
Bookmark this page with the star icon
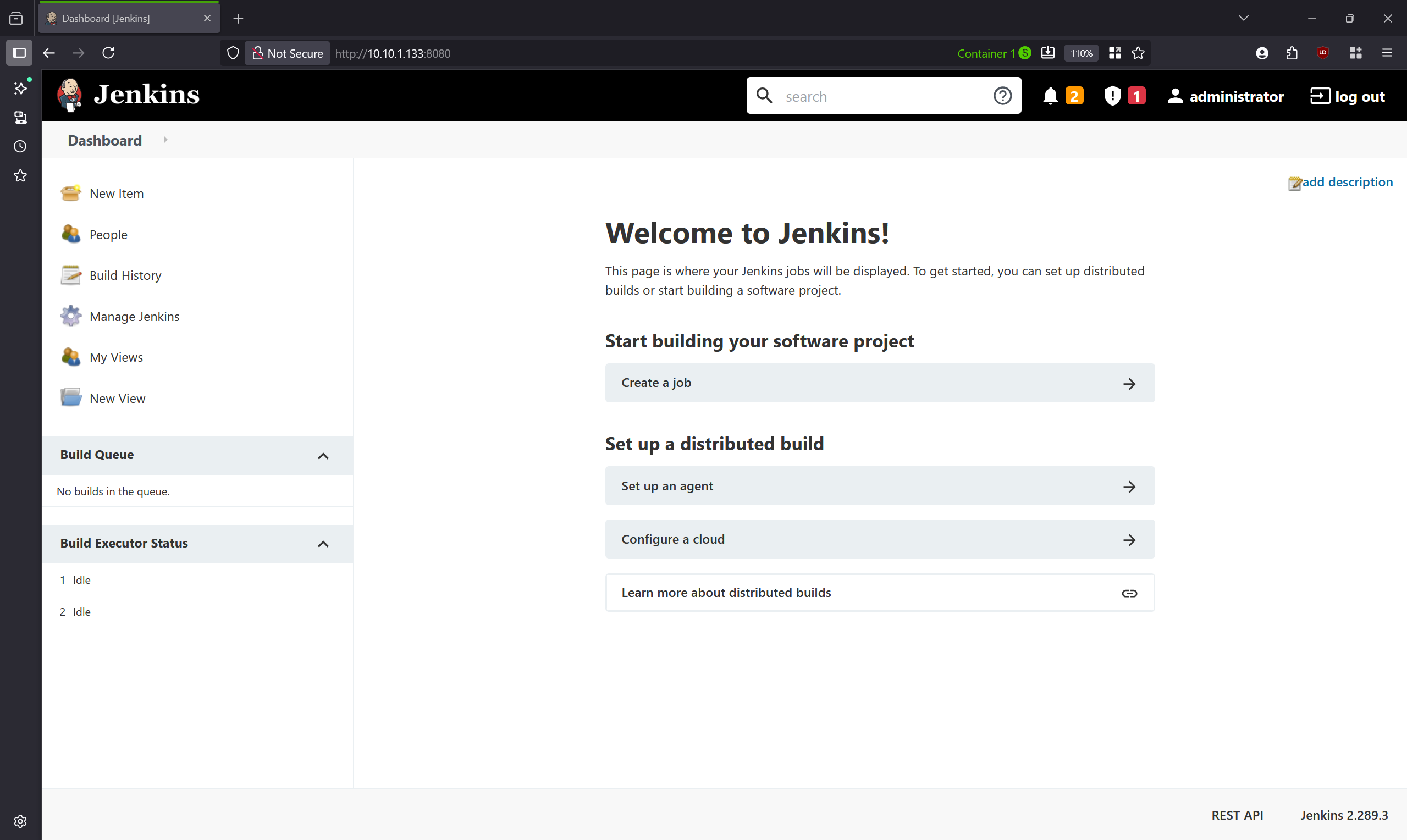pos(1138,53)
